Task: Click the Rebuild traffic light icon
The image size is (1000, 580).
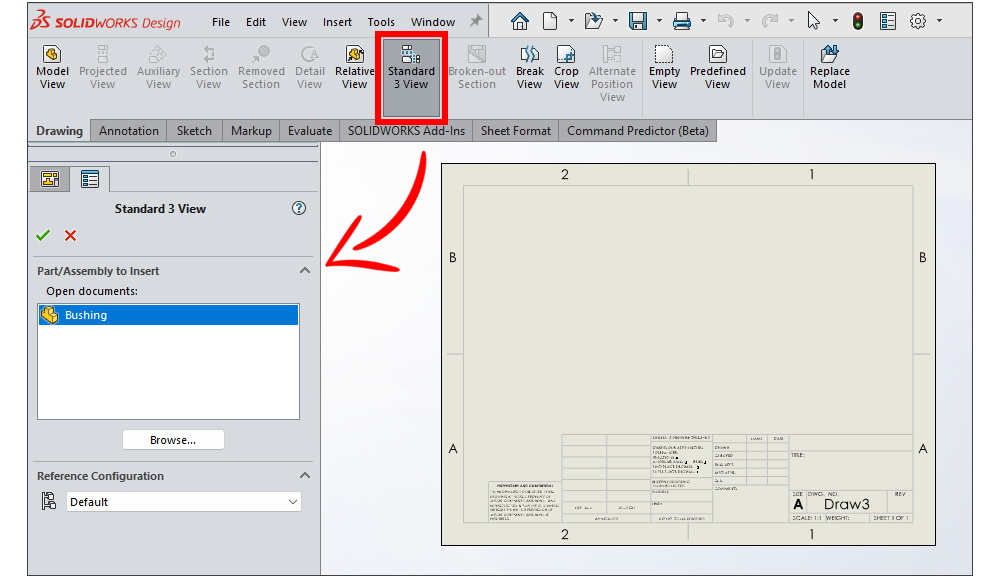Action: point(858,21)
